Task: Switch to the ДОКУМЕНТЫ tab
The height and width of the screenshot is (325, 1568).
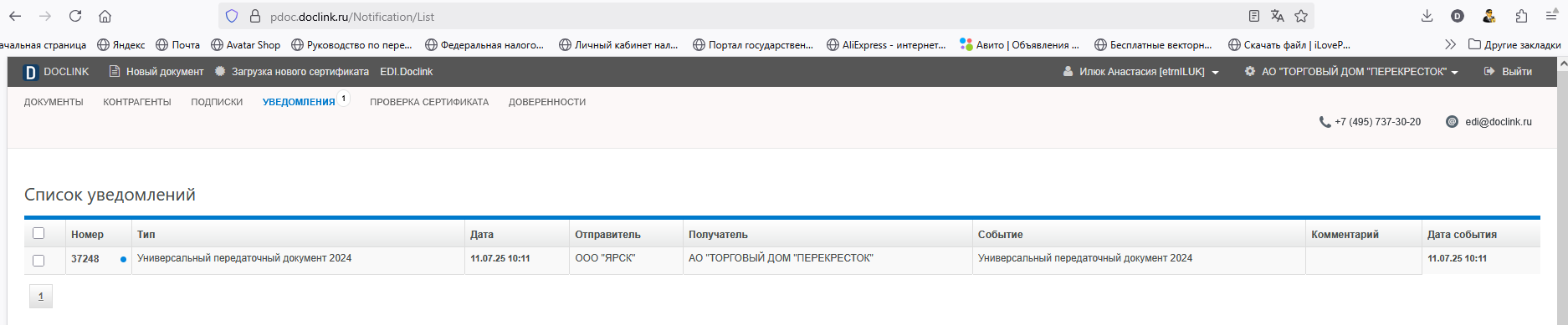Action: click(54, 102)
